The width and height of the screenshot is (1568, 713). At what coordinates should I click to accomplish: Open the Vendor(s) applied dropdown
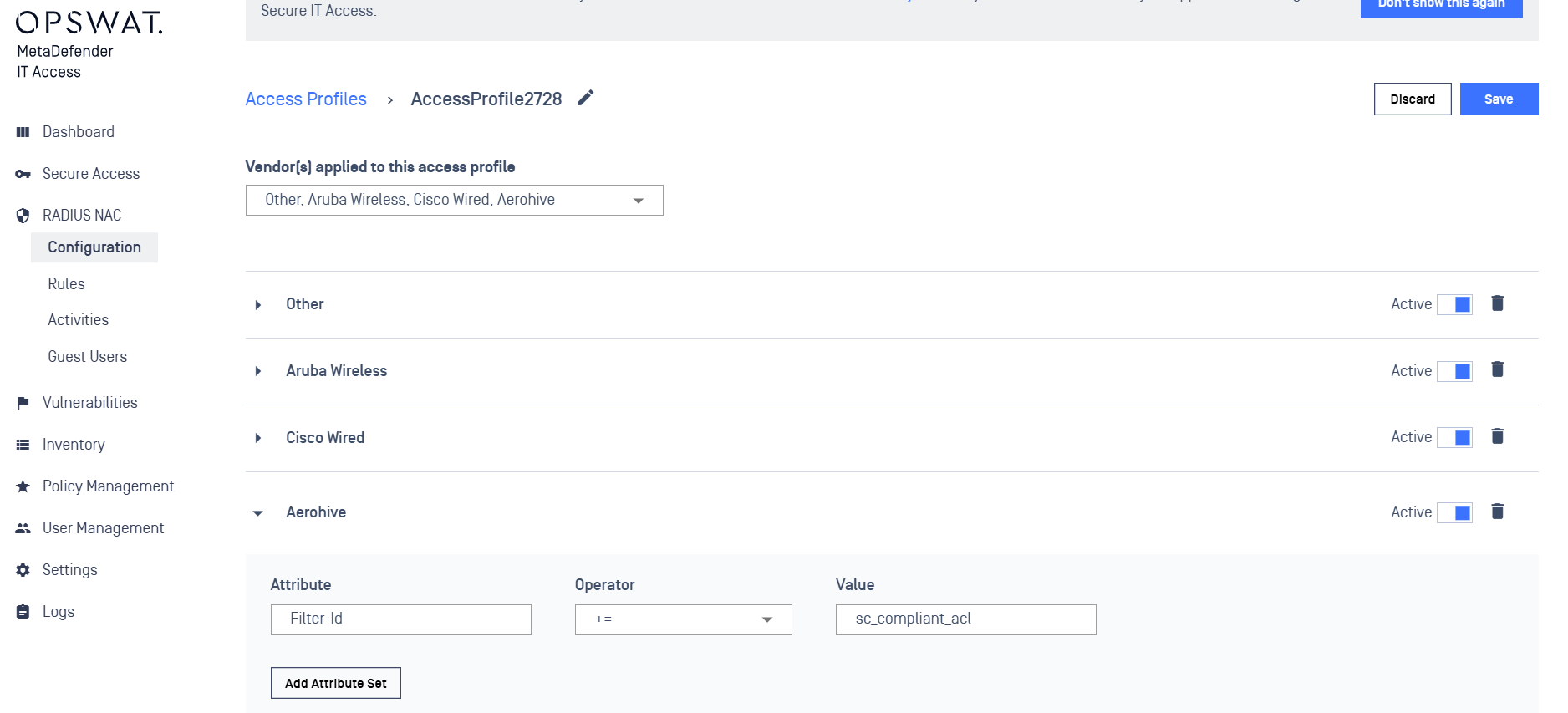coord(455,201)
